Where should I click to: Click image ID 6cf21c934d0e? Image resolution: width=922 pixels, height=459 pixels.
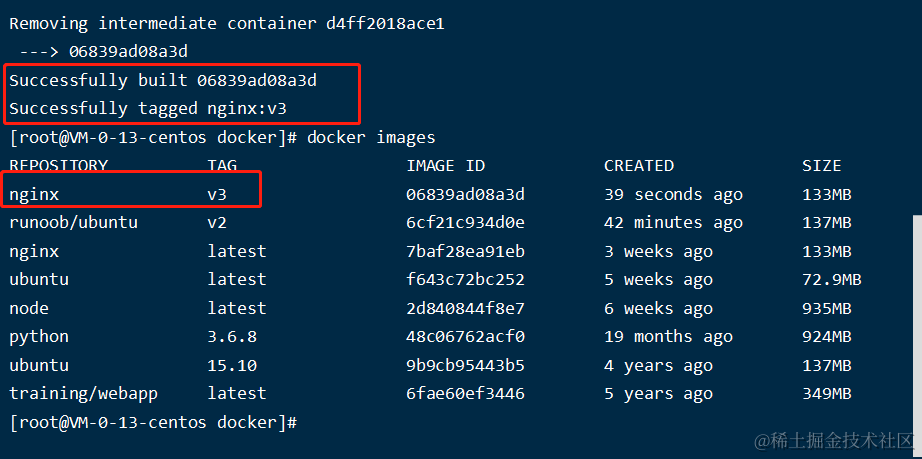click(465, 222)
